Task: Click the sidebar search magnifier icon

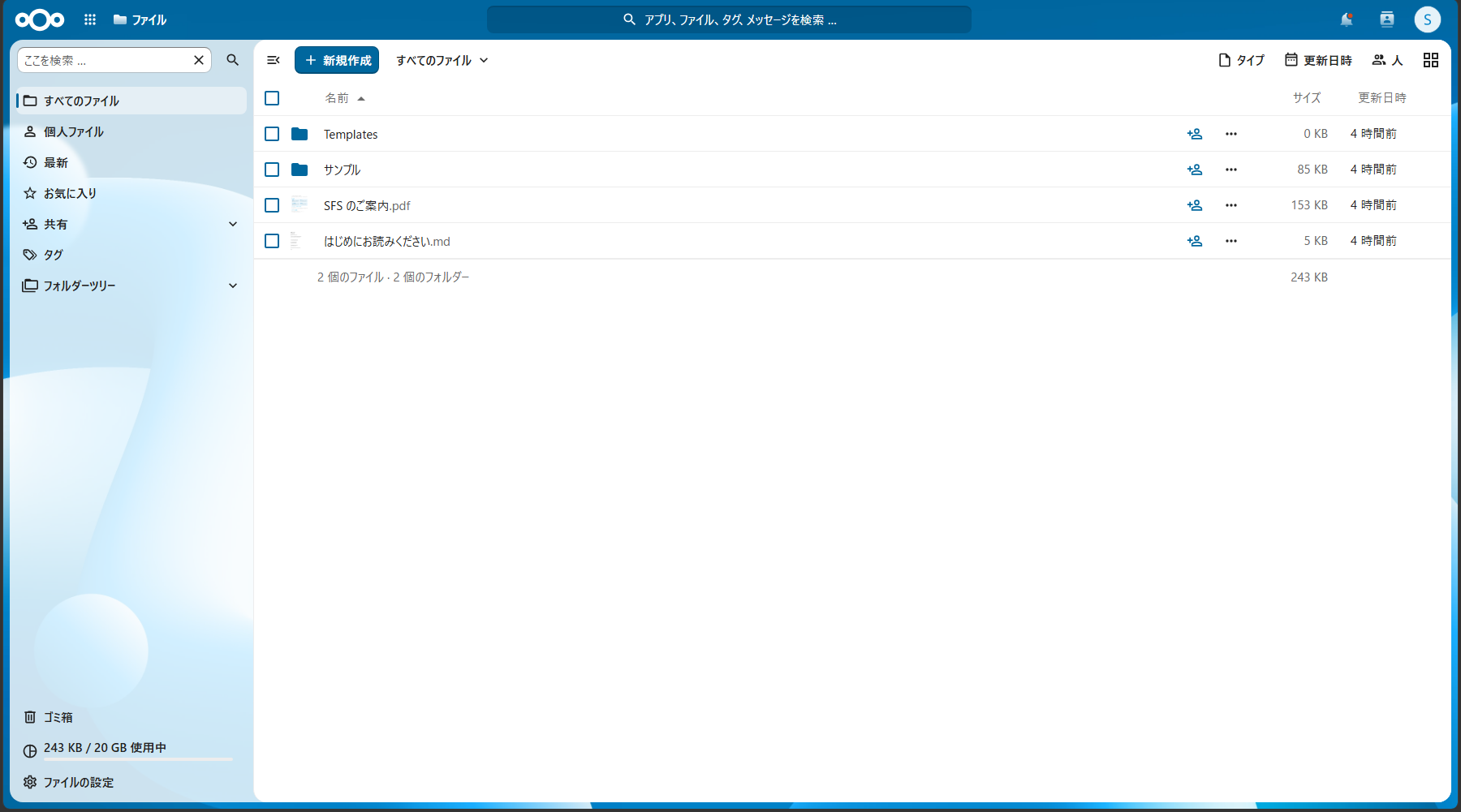Action: [233, 60]
